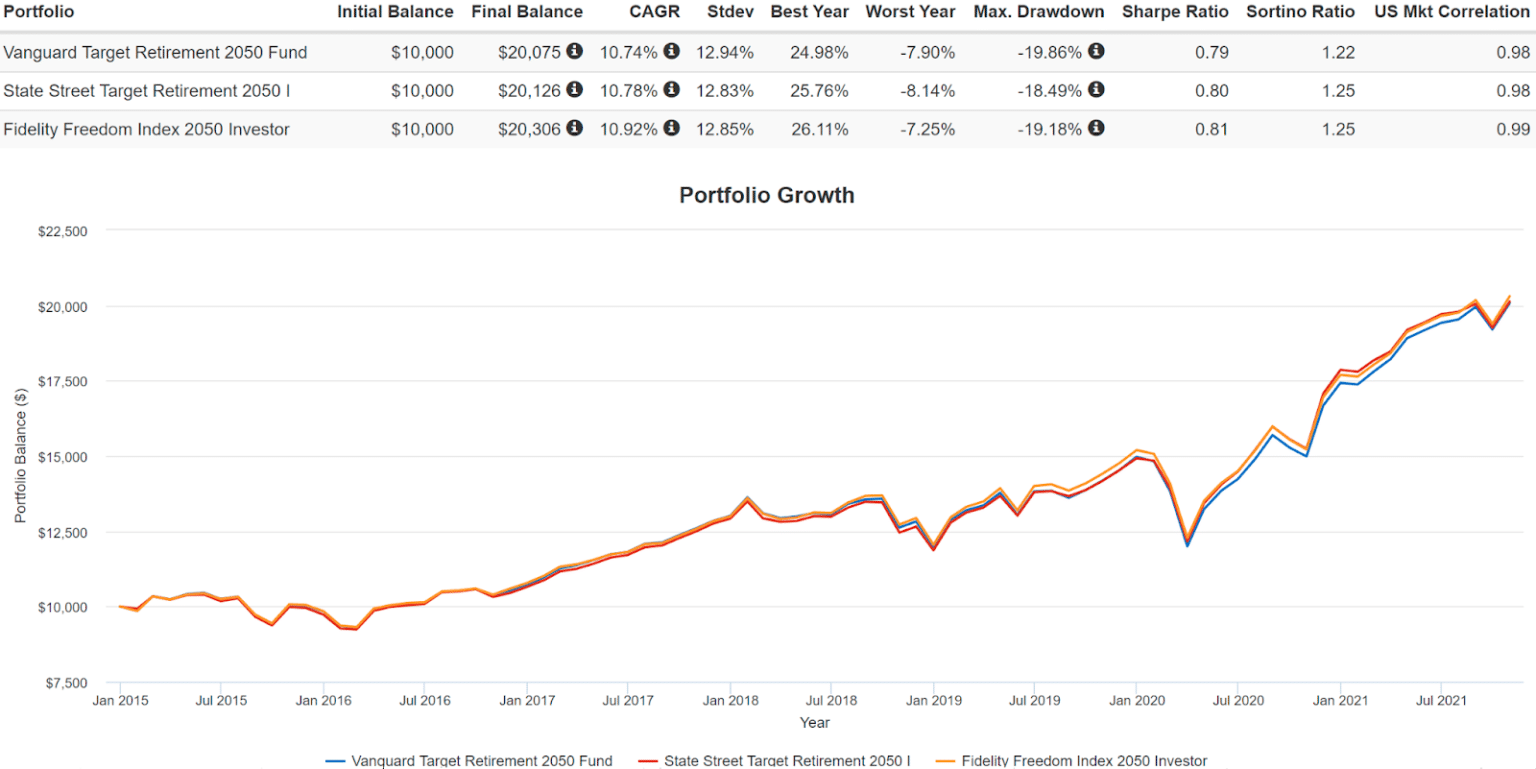Toggle Vanguard Target Retirement line via legend
The width and height of the screenshot is (1536, 769).
coord(472,761)
